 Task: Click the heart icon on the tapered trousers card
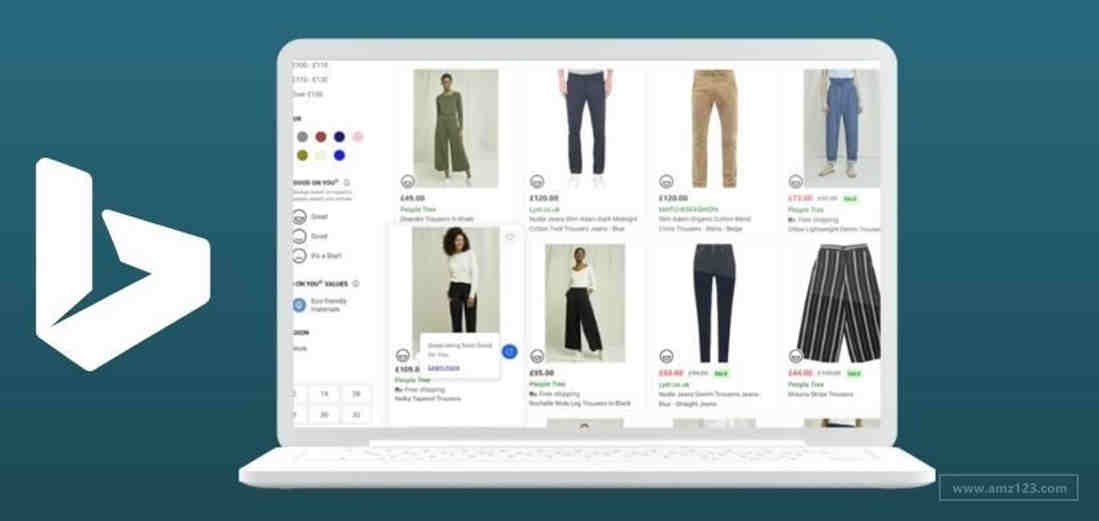click(510, 237)
